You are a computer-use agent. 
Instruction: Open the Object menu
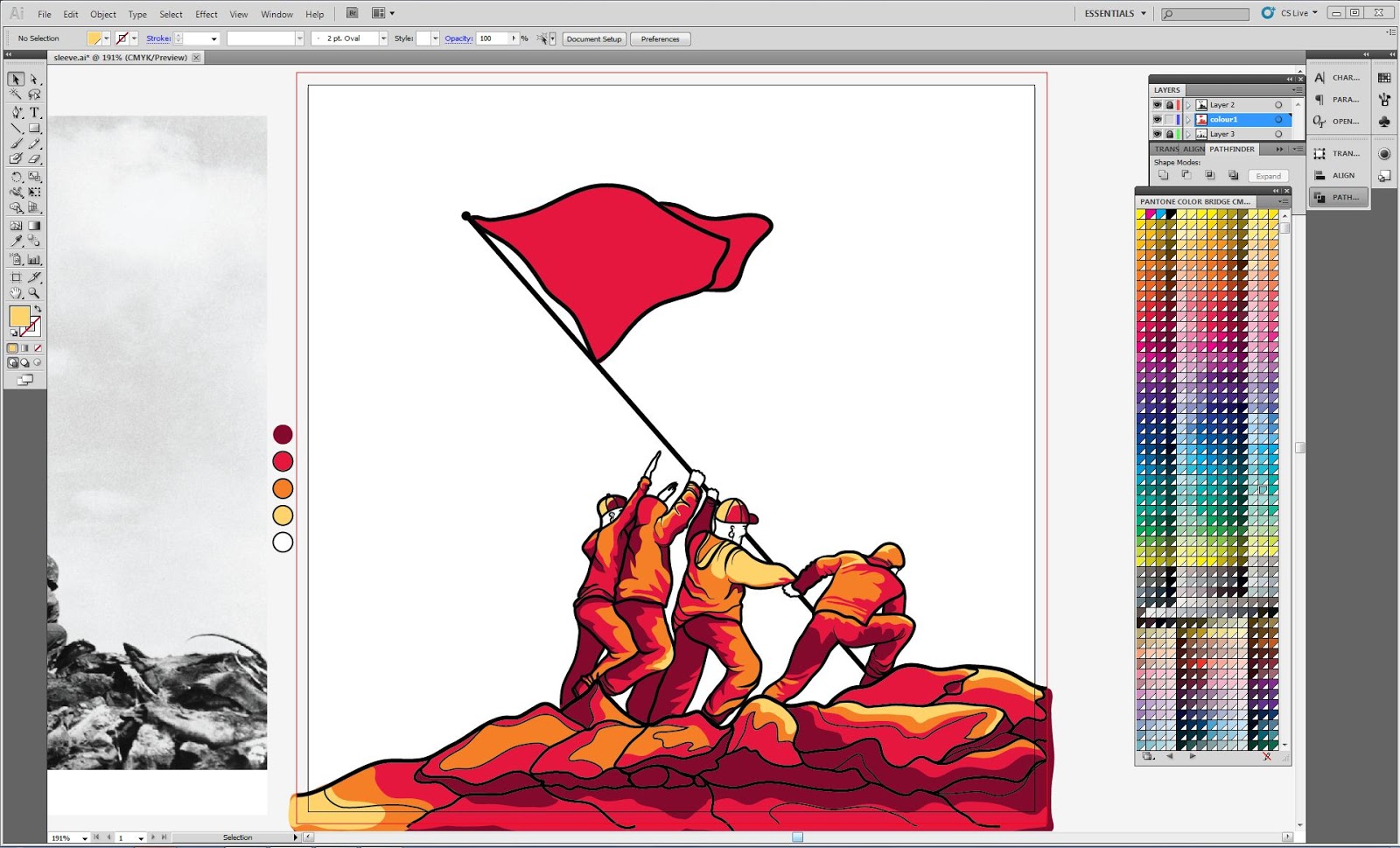pyautogui.click(x=103, y=14)
